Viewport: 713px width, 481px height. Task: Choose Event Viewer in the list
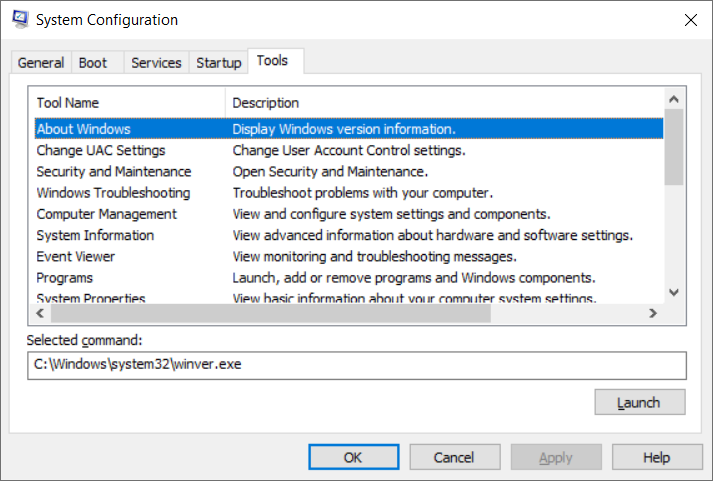(x=349, y=257)
